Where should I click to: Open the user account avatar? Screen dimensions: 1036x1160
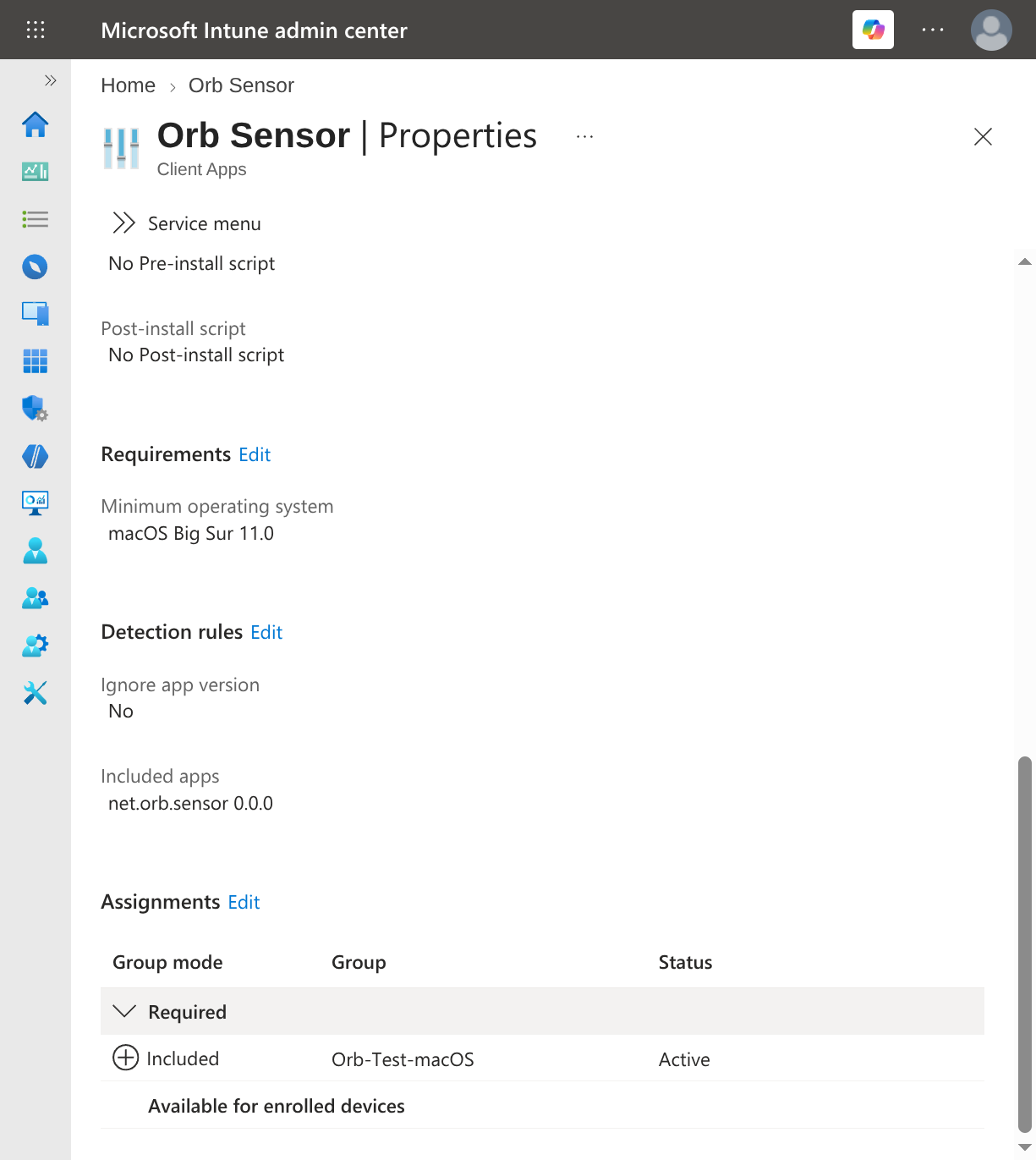click(991, 30)
